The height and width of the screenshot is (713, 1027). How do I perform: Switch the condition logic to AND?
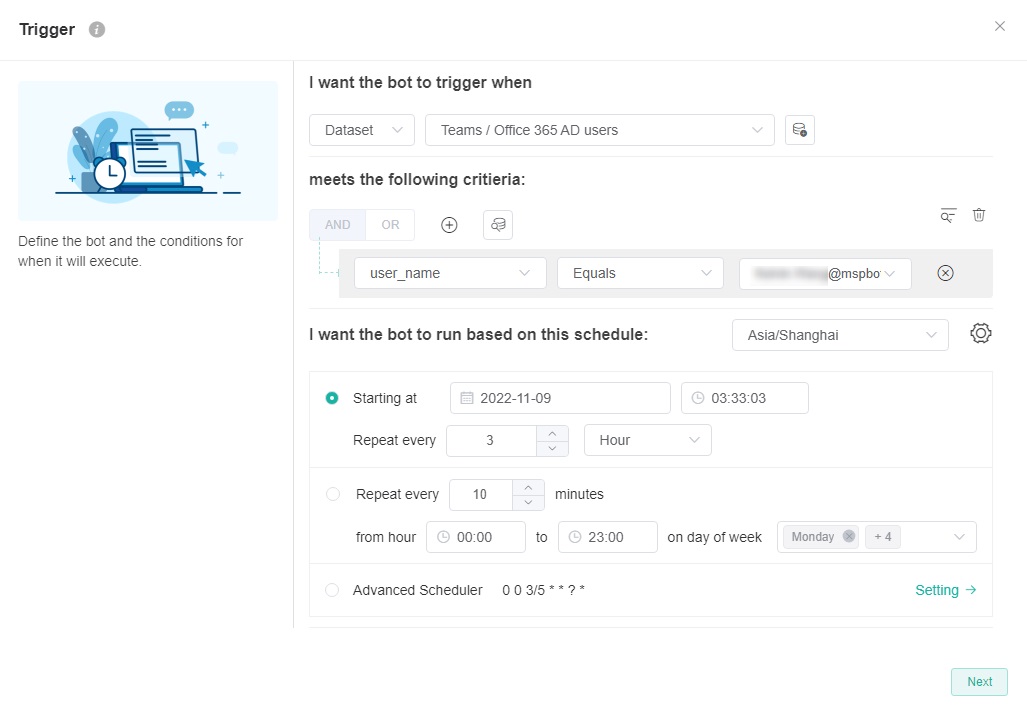336,224
